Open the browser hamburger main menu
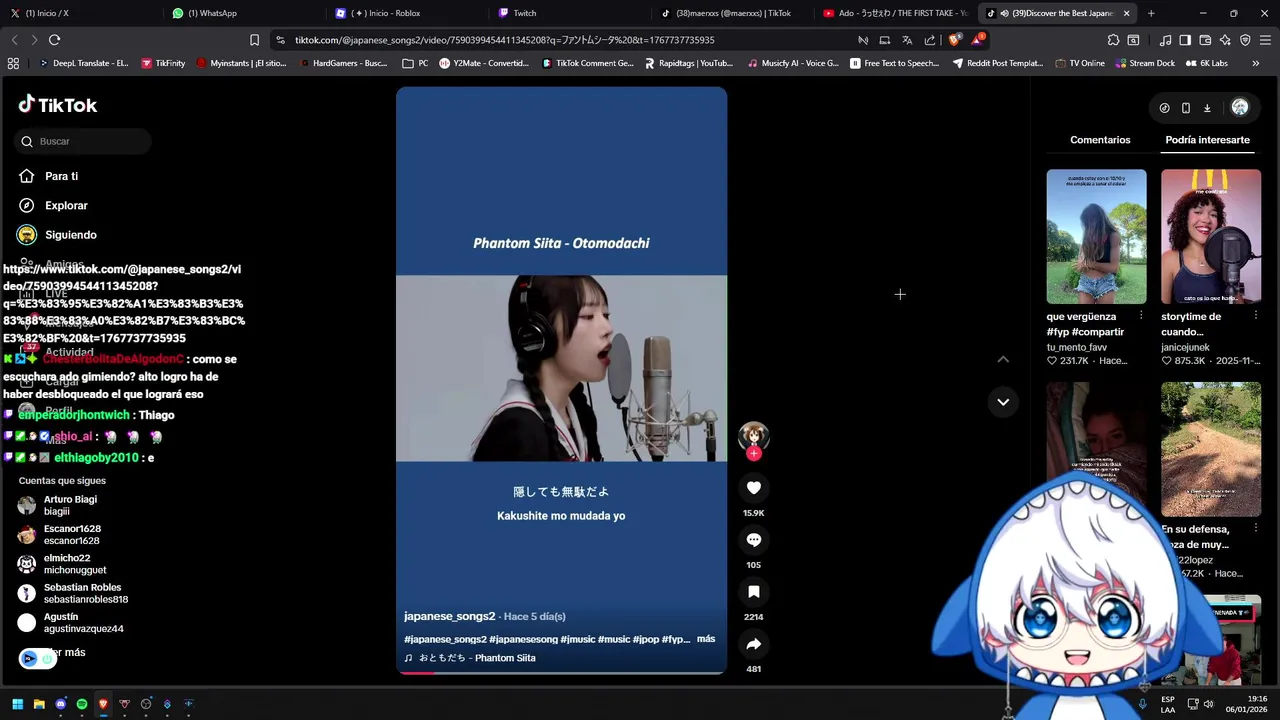 coord(1265,40)
